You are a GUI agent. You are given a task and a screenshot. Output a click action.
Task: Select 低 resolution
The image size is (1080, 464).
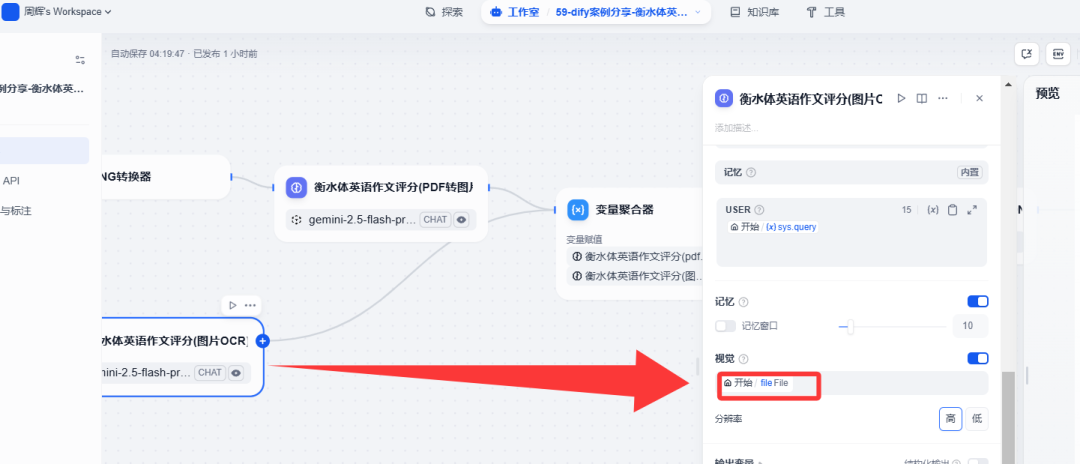pyautogui.click(x=977, y=419)
